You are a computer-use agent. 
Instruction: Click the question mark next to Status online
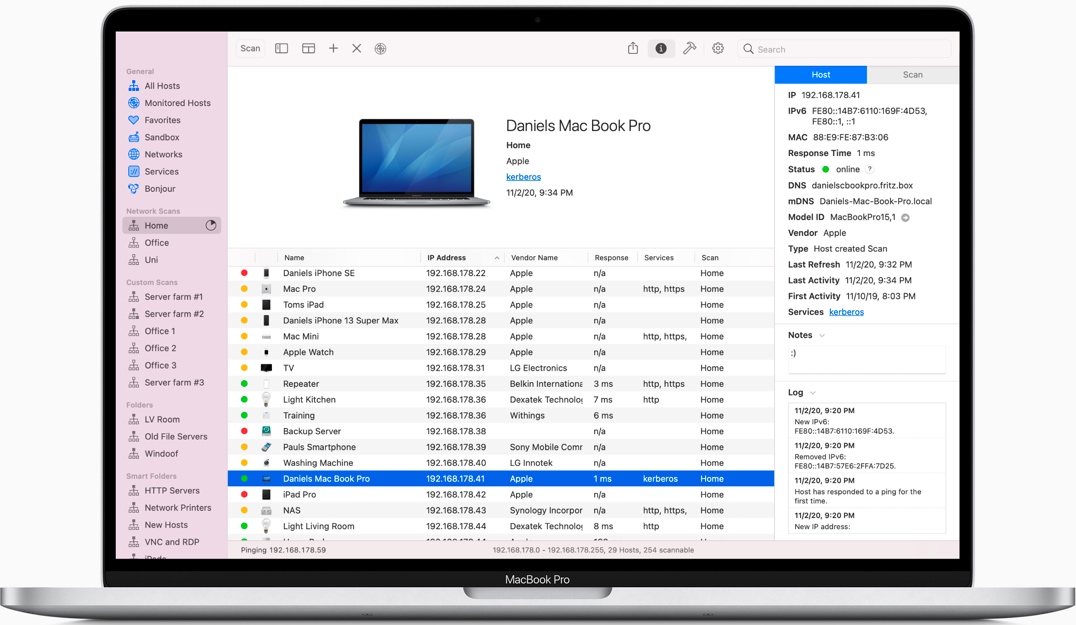[x=870, y=170]
